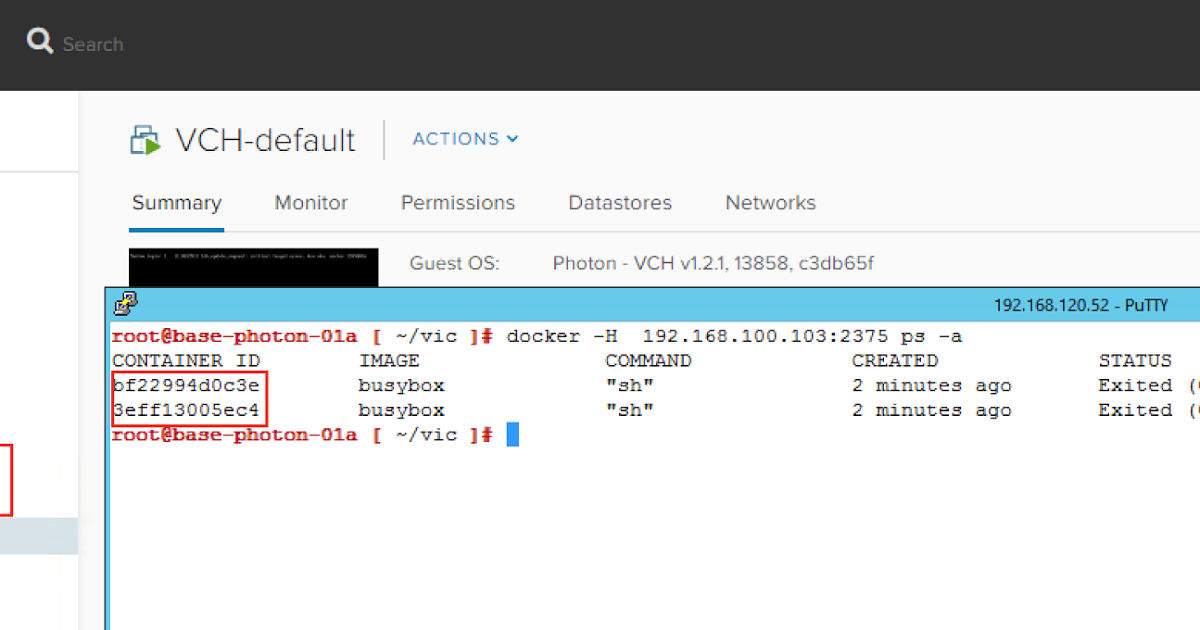Click the Guest OS Photon version text
Image resolution: width=1200 pixels, height=630 pixels.
(714, 264)
